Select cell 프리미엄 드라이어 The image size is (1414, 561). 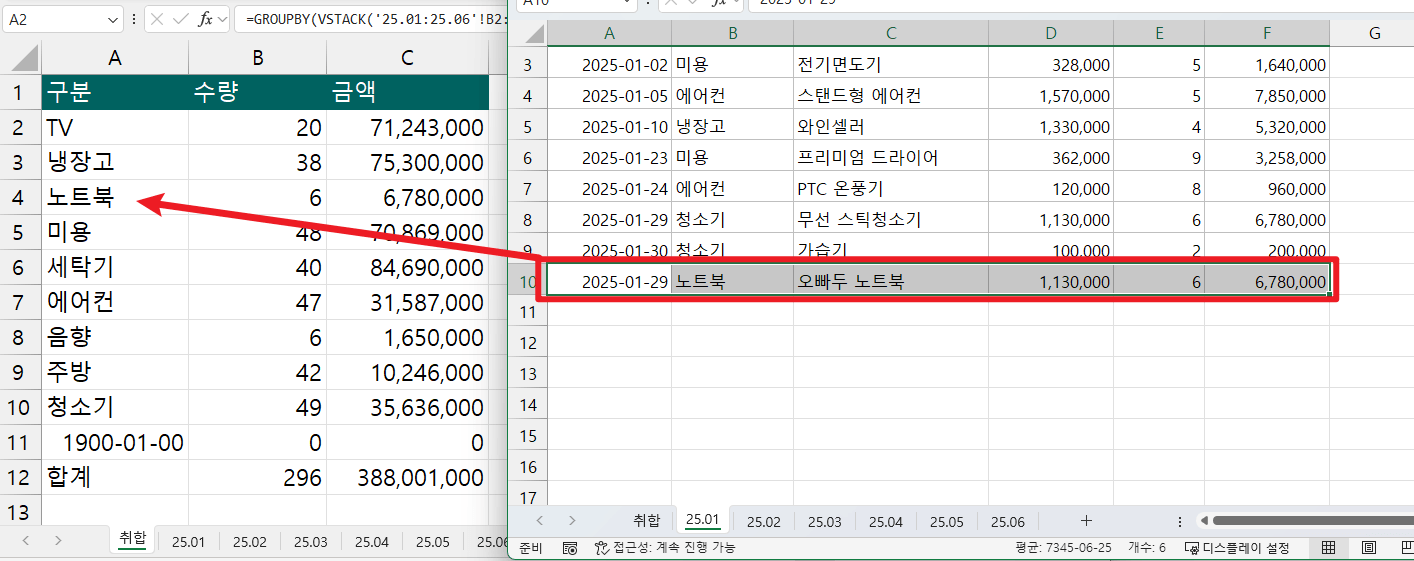pyautogui.click(x=891, y=158)
